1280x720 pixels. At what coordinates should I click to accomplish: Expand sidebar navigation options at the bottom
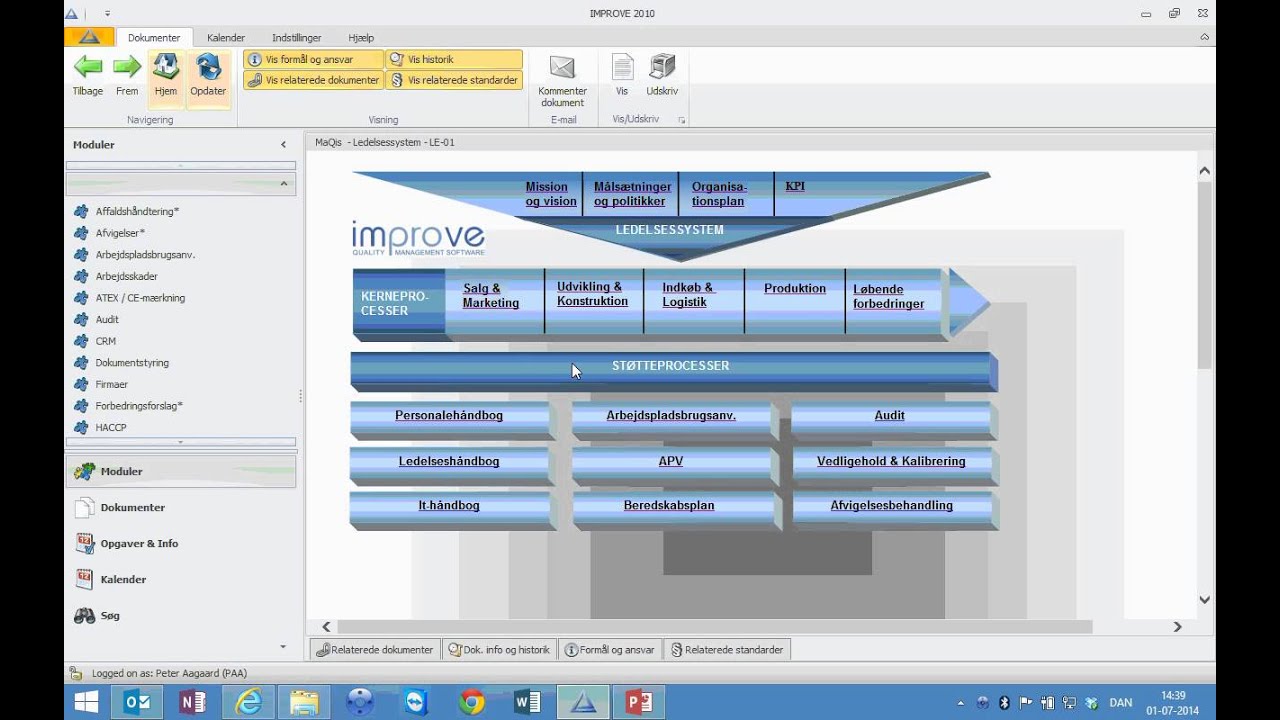pyautogui.click(x=283, y=647)
